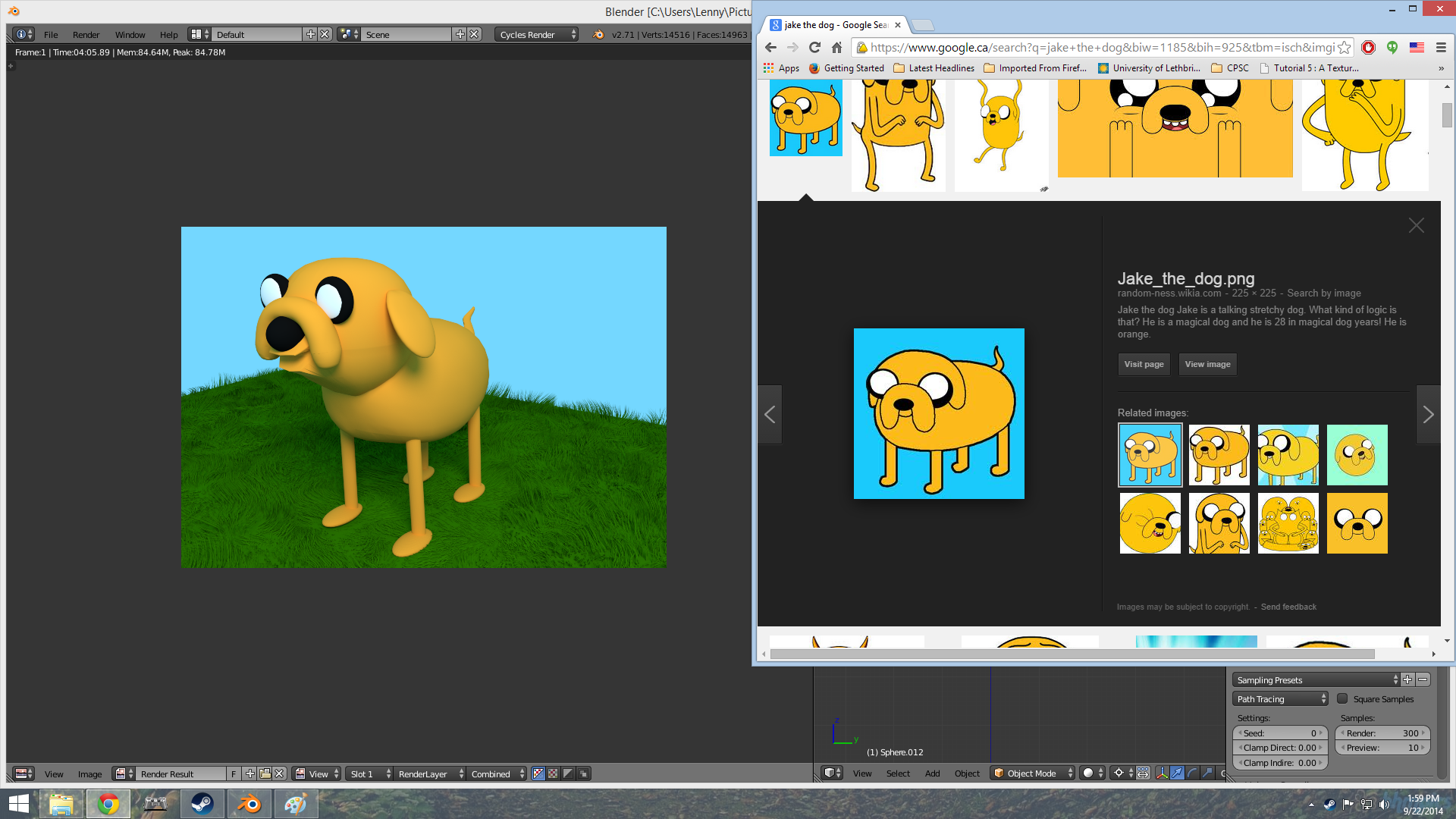Open Slot 1 dropdown
1456x819 pixels.
pyautogui.click(x=369, y=773)
